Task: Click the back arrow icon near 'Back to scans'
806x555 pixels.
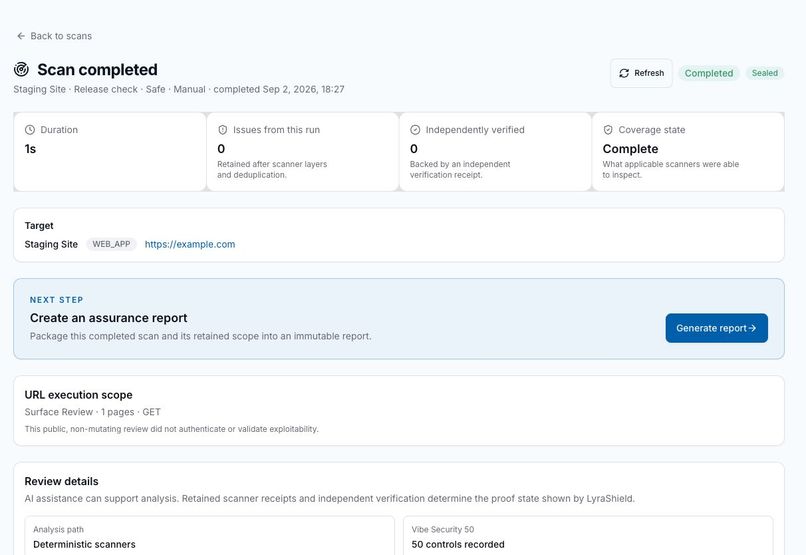Action: (21, 36)
